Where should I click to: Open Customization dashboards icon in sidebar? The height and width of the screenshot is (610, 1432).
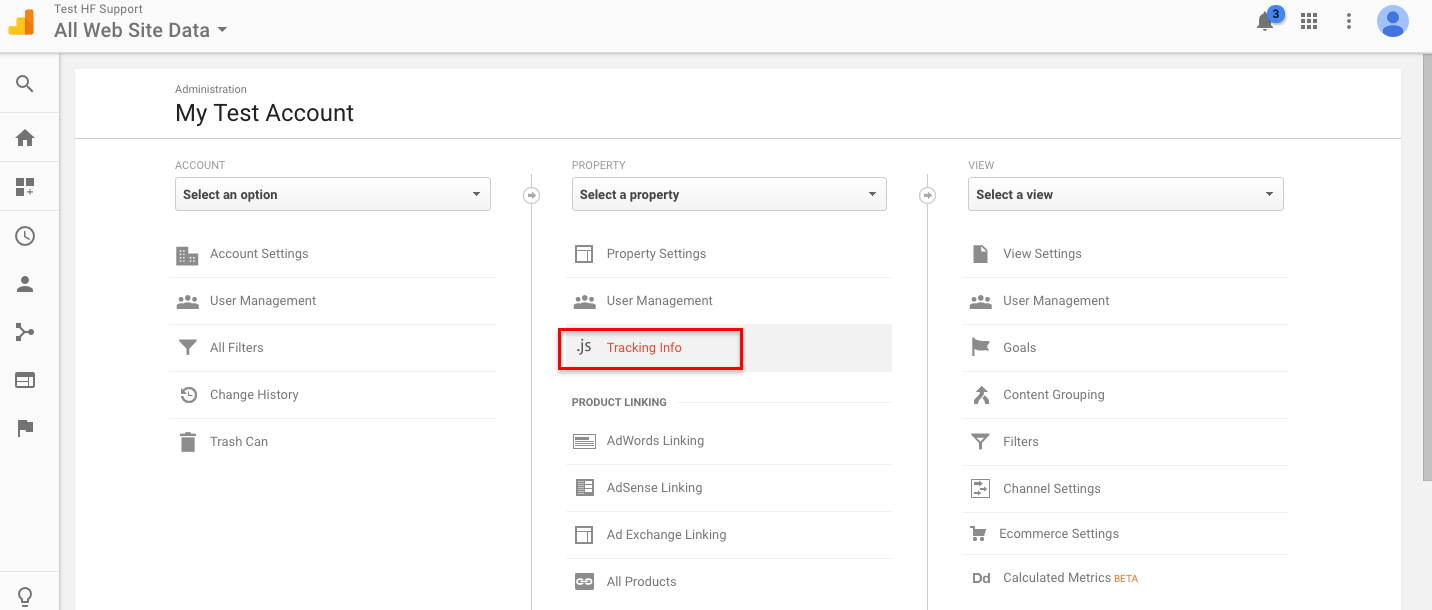pyautogui.click(x=25, y=187)
